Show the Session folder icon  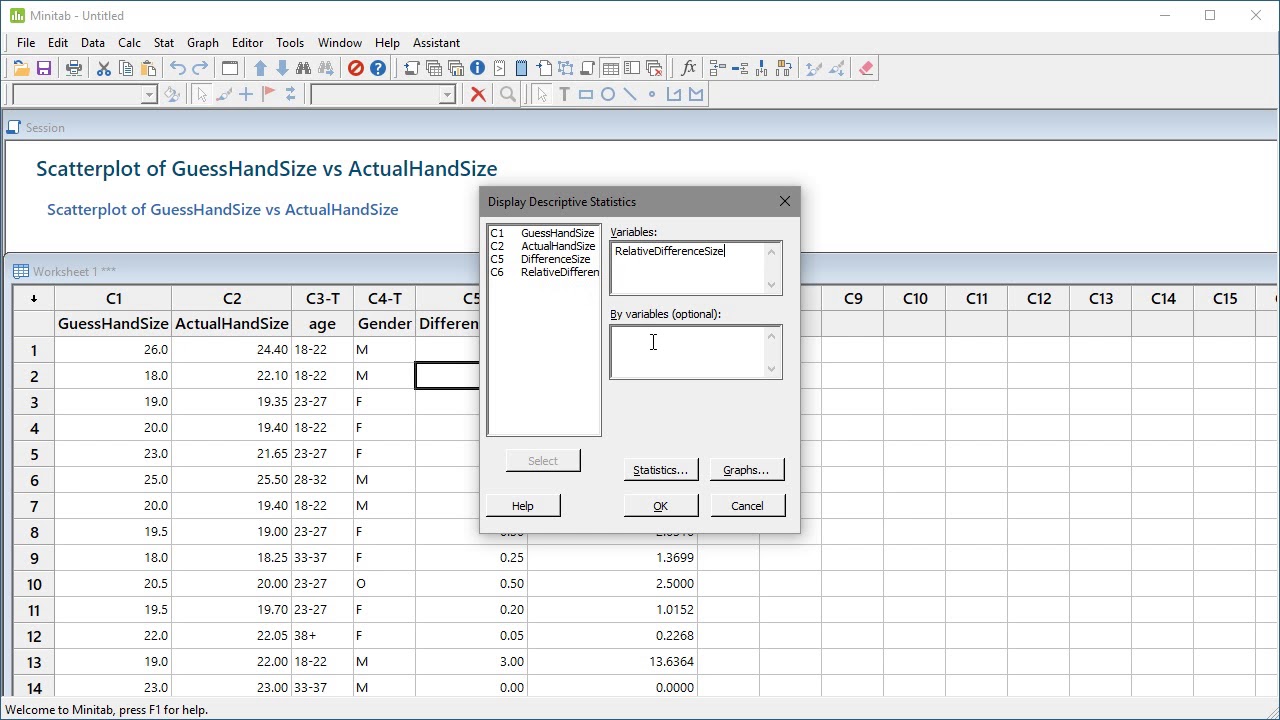click(x=412, y=69)
